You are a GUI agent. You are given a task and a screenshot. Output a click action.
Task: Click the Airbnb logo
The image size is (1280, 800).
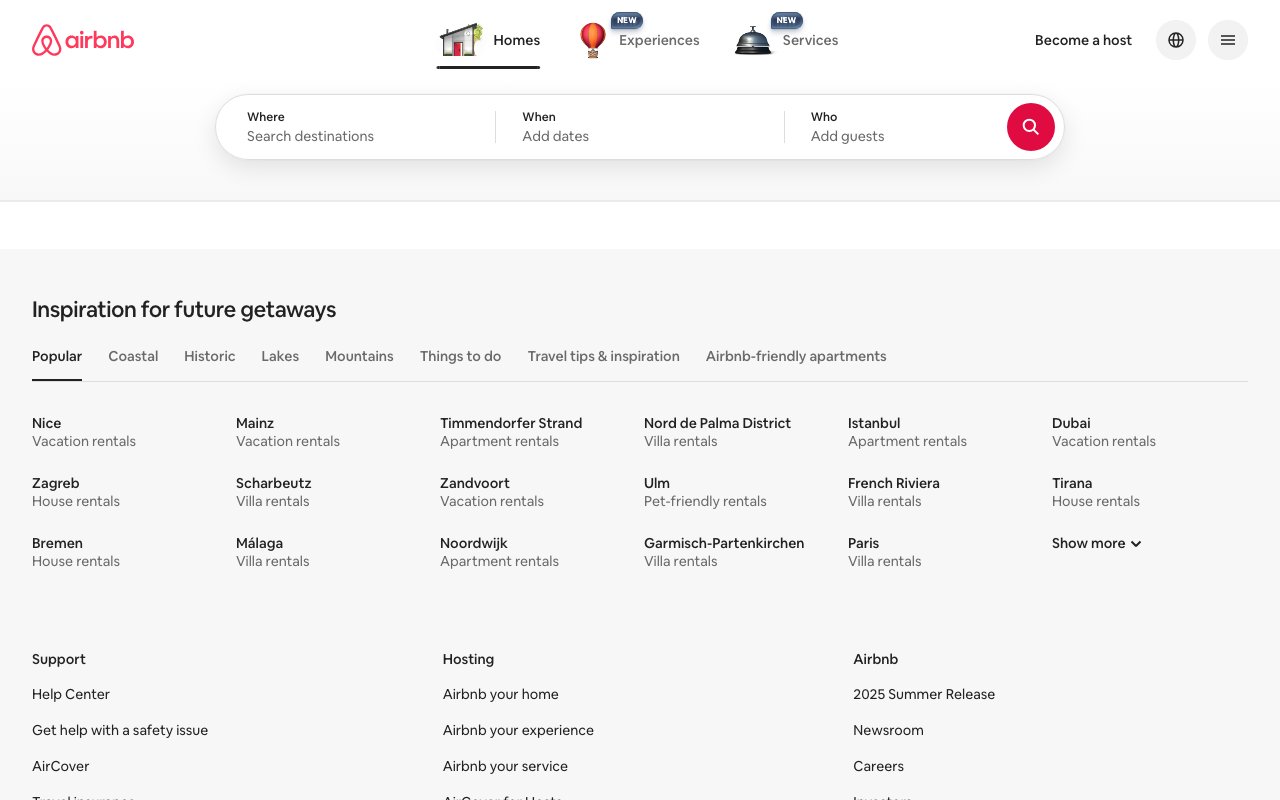point(83,40)
